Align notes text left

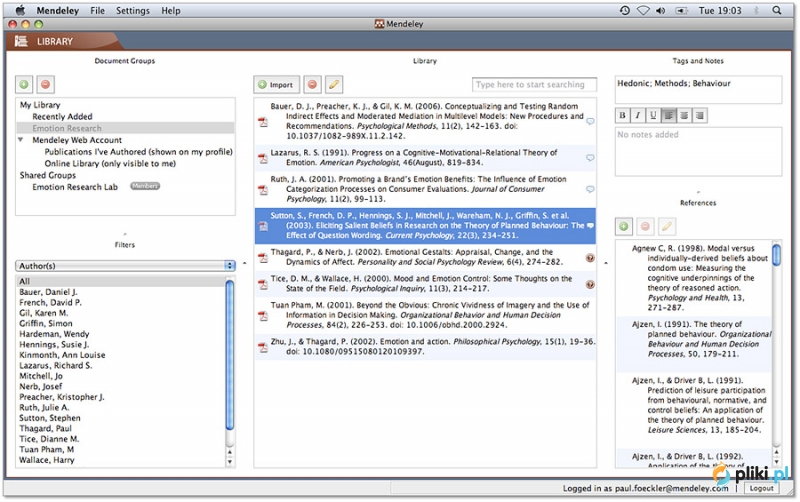(x=669, y=116)
